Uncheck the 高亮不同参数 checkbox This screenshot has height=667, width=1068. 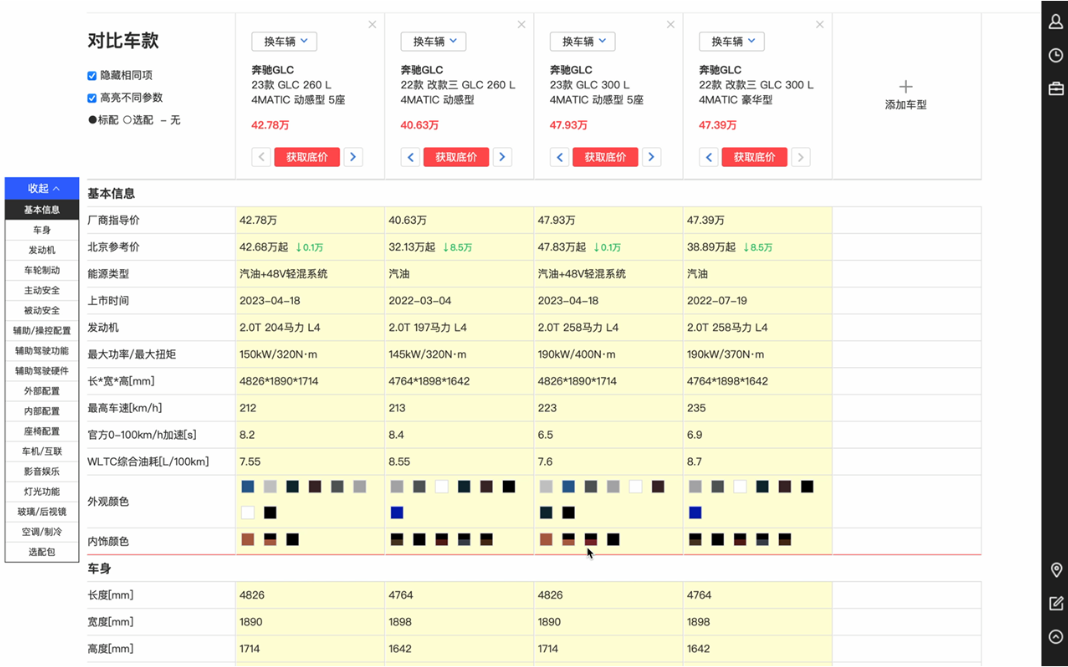92,98
